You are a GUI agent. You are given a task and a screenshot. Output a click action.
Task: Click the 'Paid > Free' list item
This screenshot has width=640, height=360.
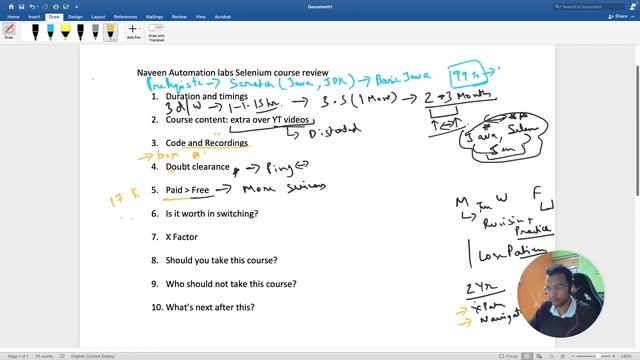pyautogui.click(x=187, y=190)
